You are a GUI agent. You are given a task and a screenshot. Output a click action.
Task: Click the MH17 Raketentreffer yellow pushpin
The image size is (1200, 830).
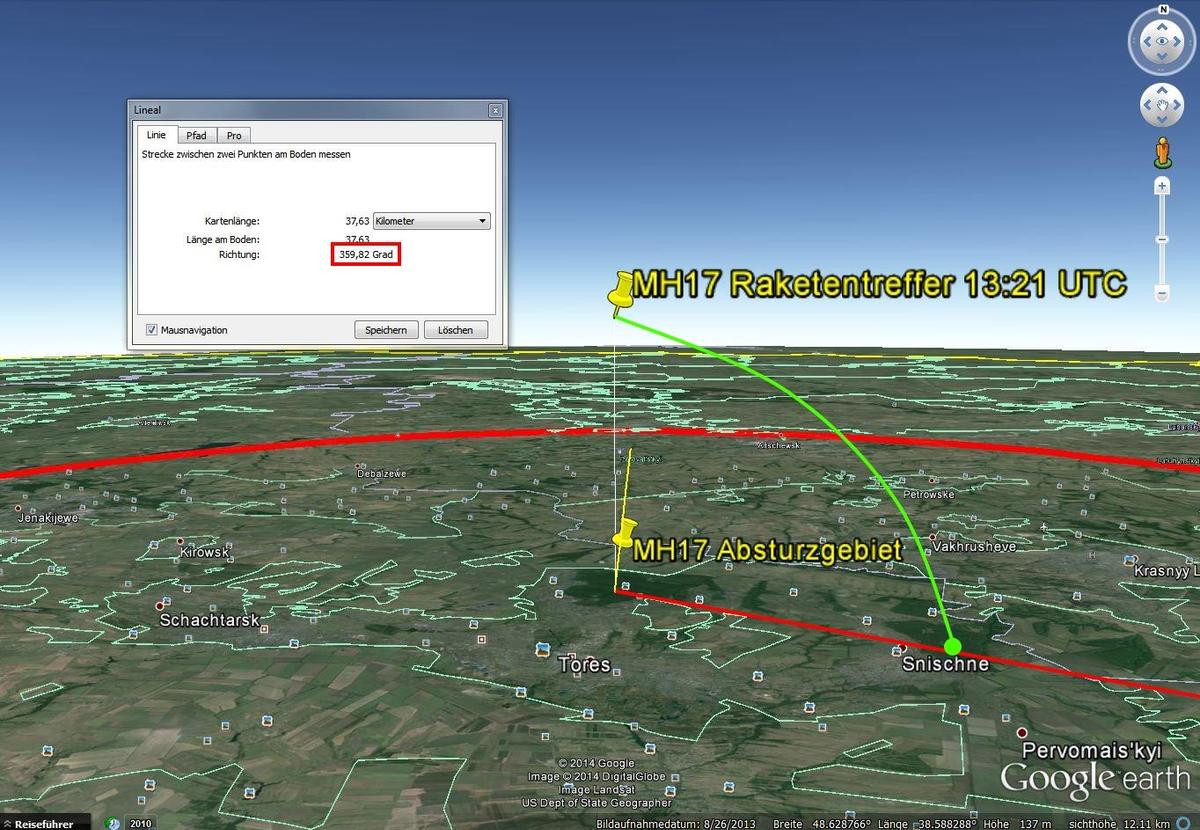[622, 290]
